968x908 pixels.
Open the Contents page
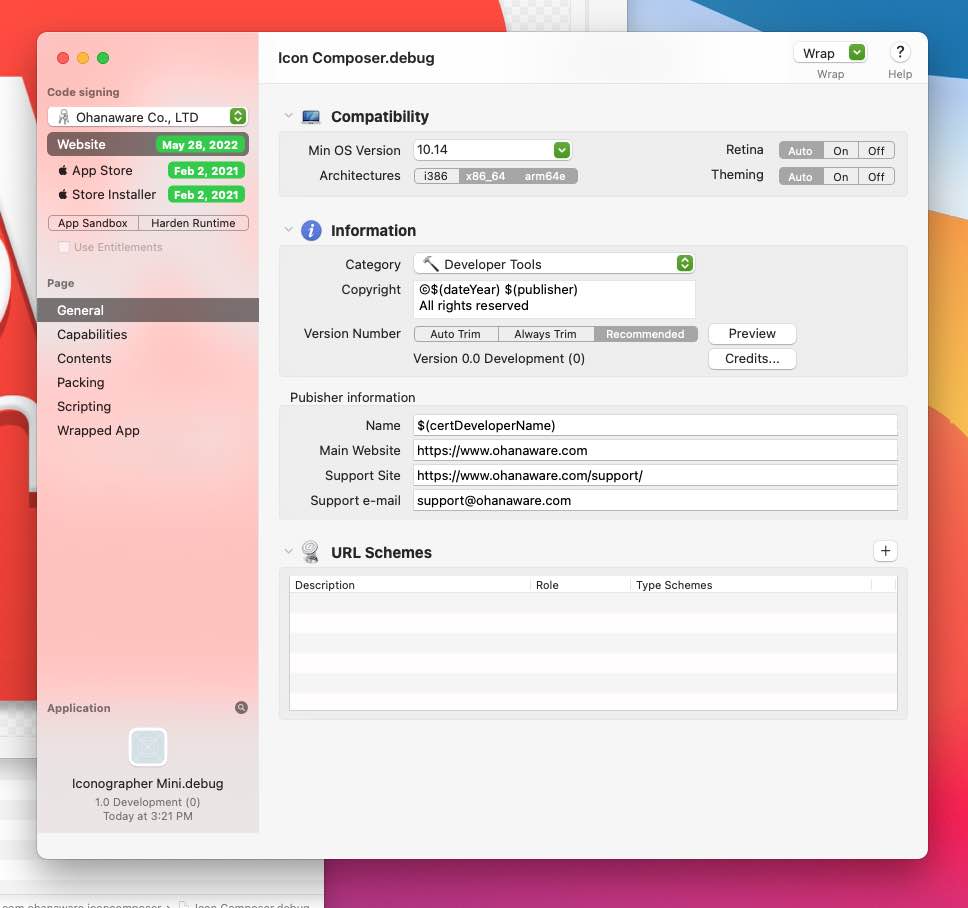click(x=148, y=358)
